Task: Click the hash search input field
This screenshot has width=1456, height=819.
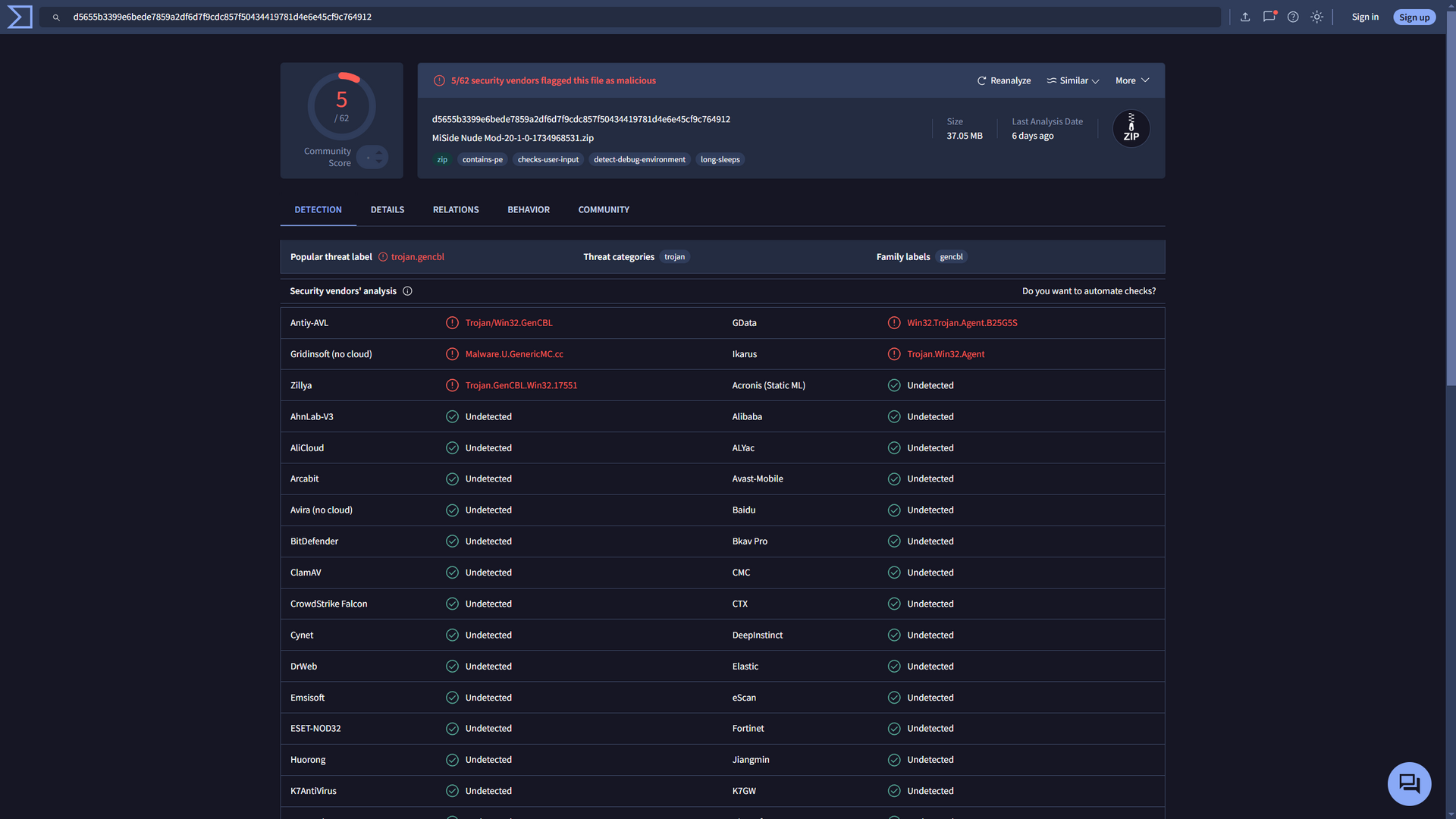Action: click(629, 17)
